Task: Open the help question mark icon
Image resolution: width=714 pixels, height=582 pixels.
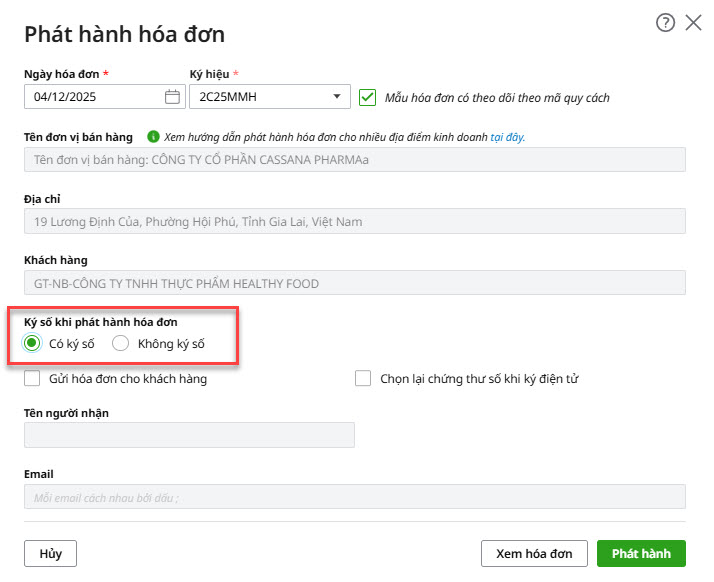Action: coord(665,23)
